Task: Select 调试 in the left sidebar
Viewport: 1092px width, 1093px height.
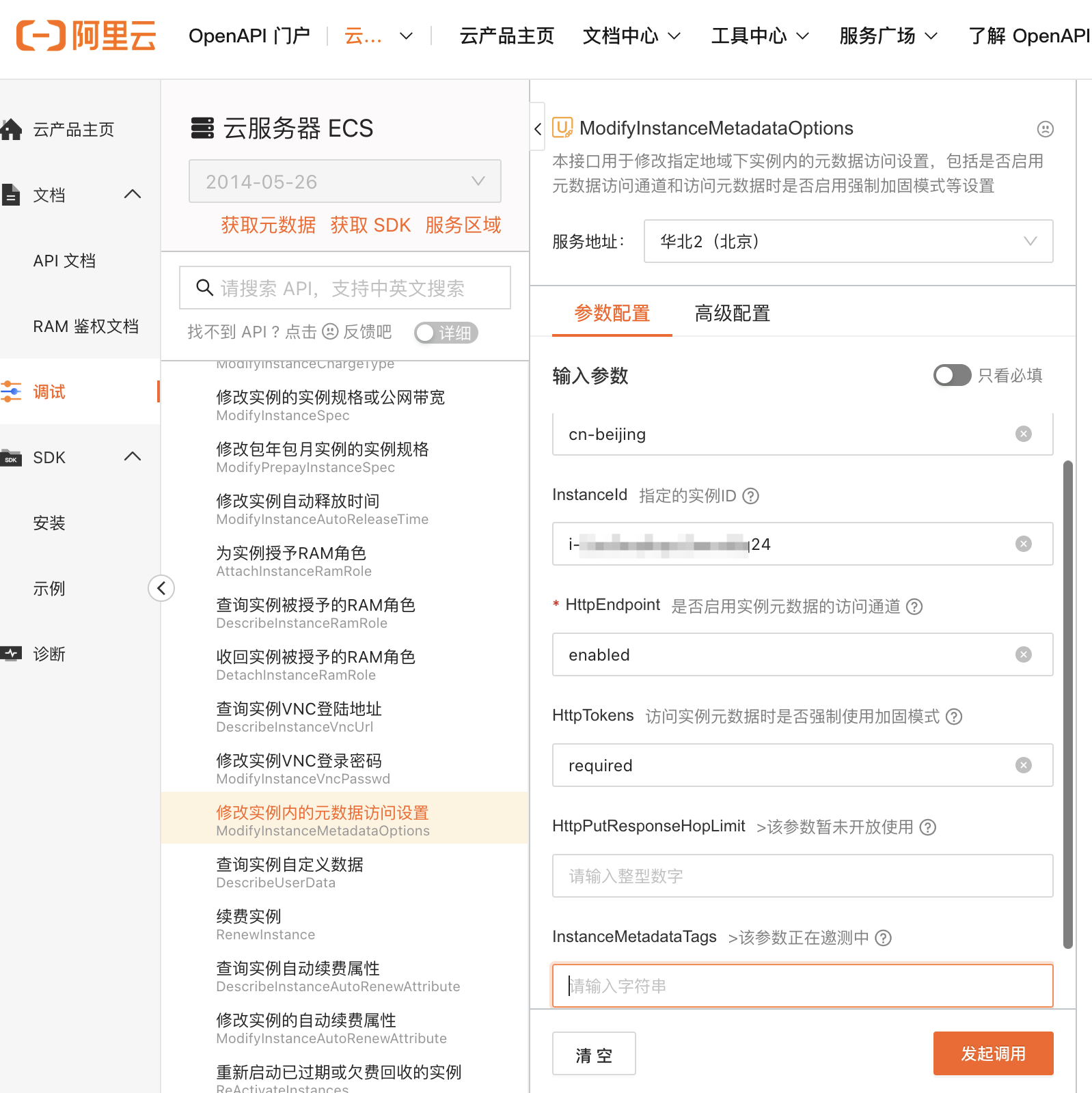Action: point(49,391)
